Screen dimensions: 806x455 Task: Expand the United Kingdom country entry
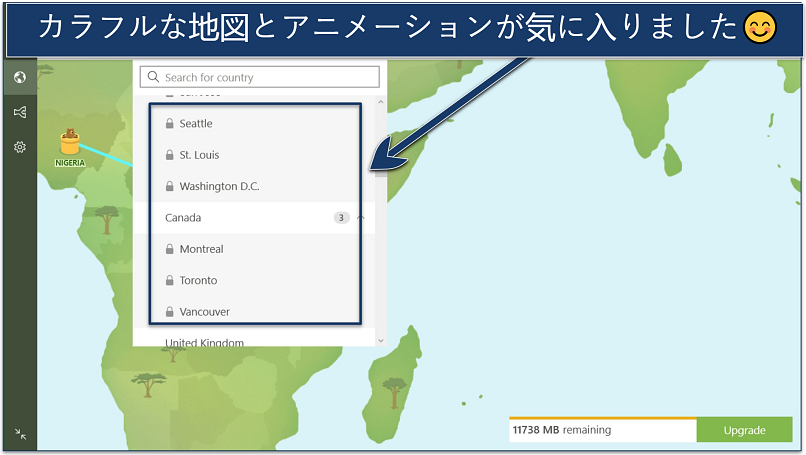click(204, 342)
